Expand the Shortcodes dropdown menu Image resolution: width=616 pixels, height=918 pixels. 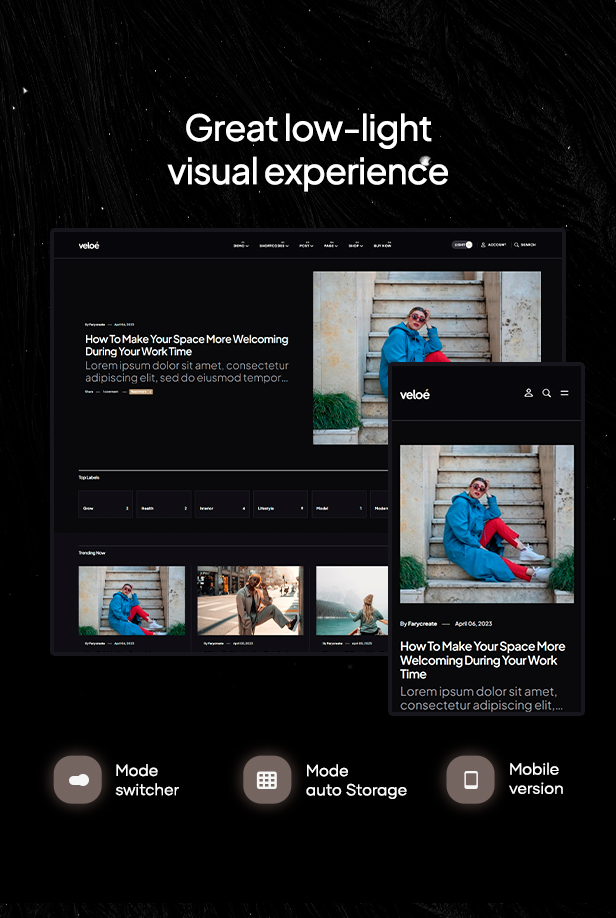[273, 245]
